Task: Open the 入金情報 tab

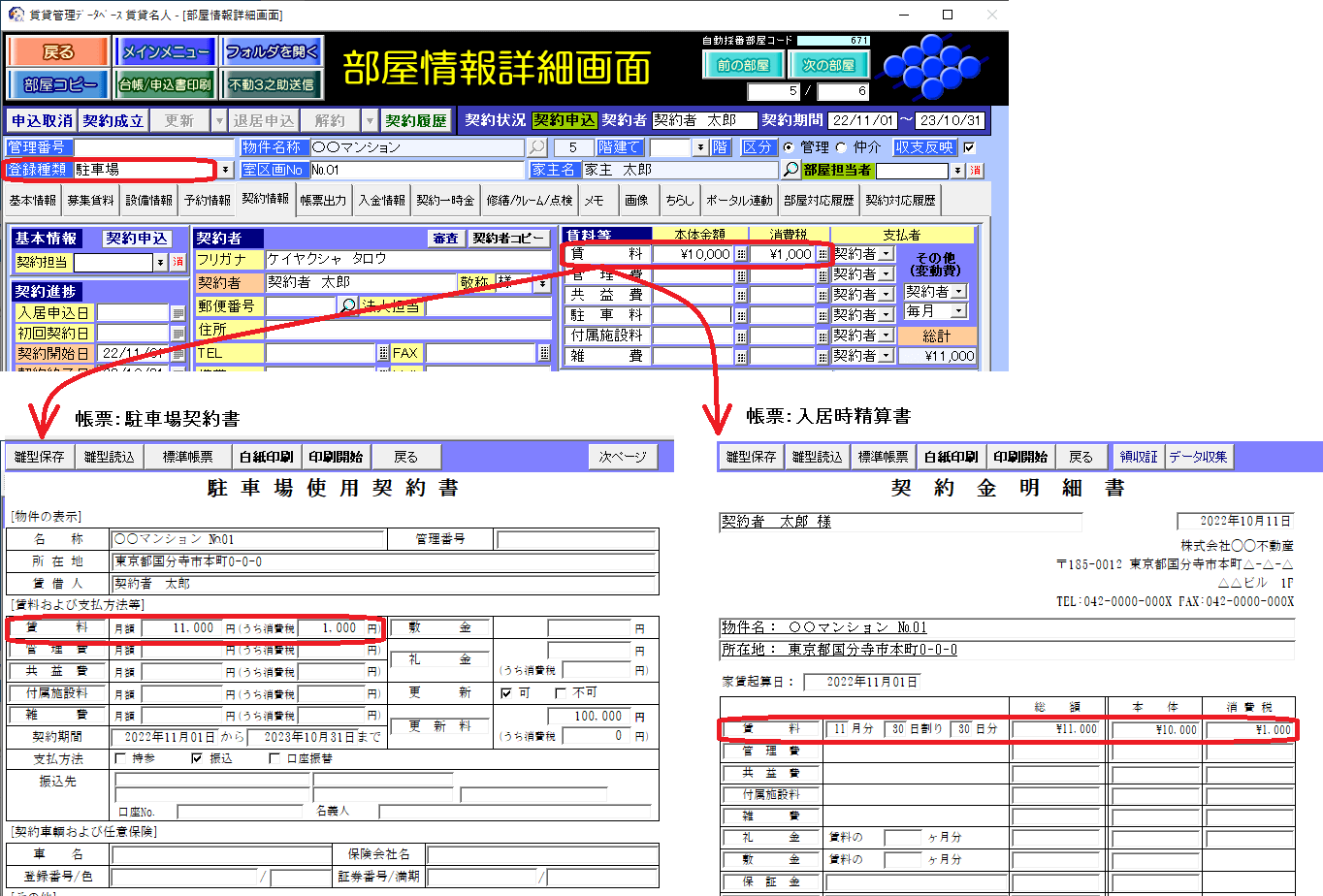Action: pos(381,201)
